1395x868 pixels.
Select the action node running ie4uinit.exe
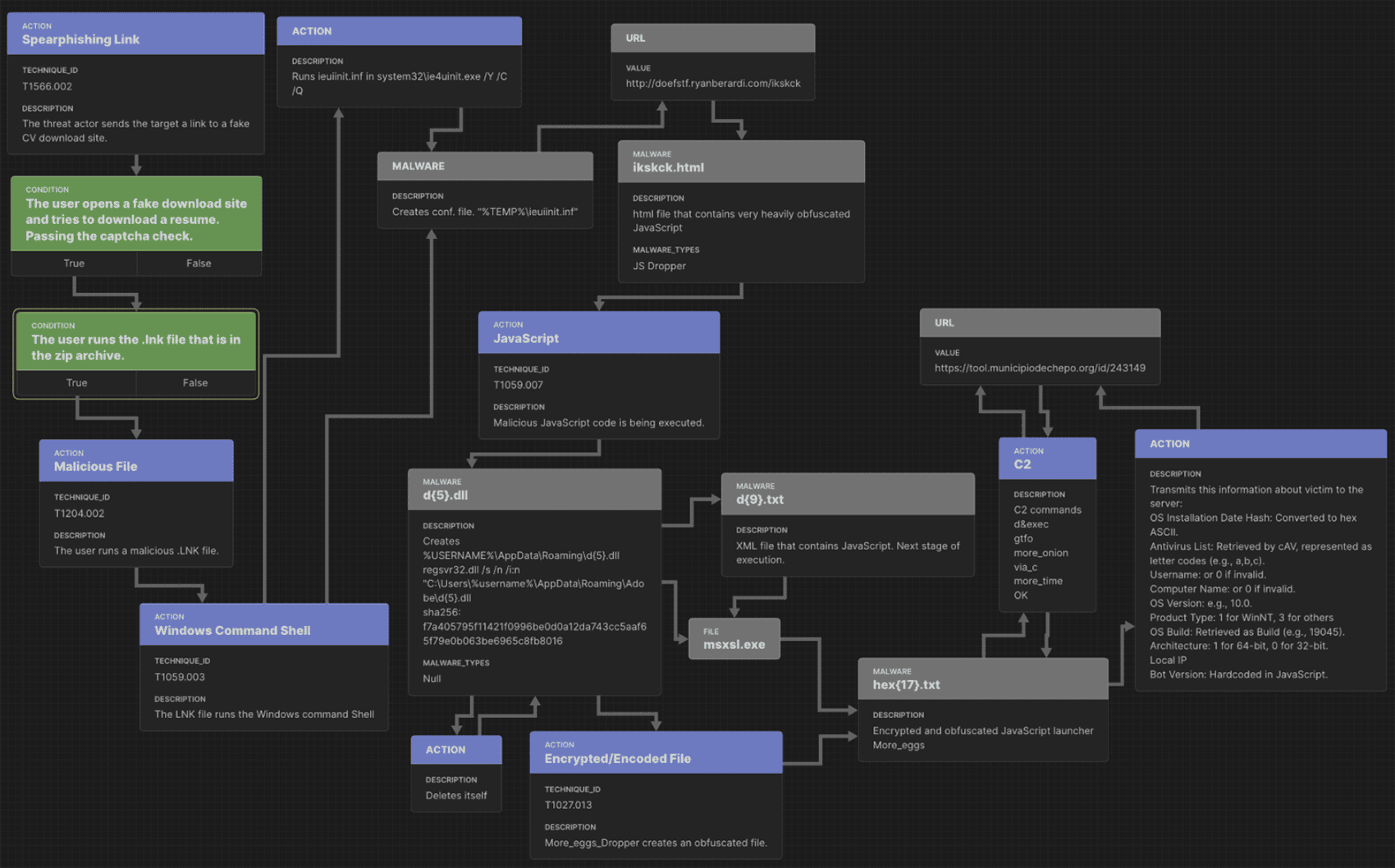[399, 62]
